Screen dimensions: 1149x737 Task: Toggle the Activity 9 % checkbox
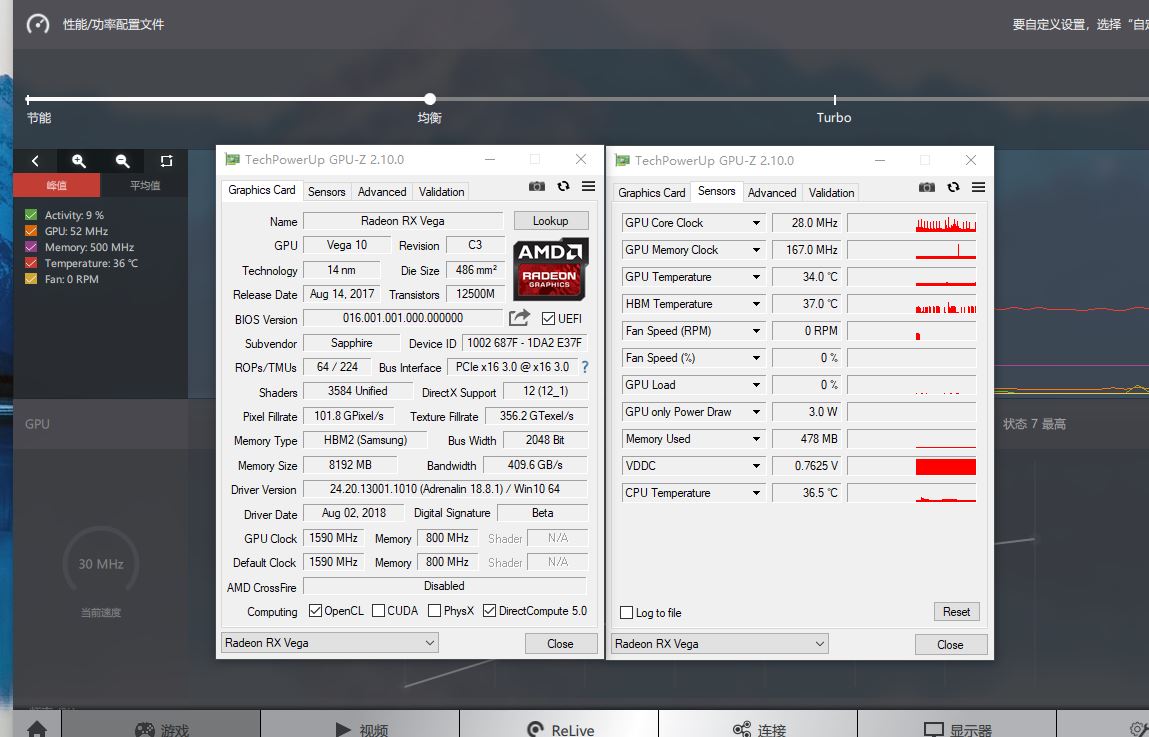point(31,215)
